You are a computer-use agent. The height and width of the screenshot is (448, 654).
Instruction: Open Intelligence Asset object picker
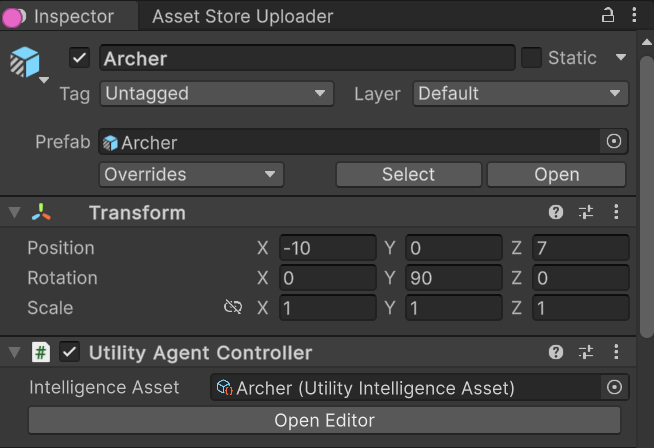[614, 388]
